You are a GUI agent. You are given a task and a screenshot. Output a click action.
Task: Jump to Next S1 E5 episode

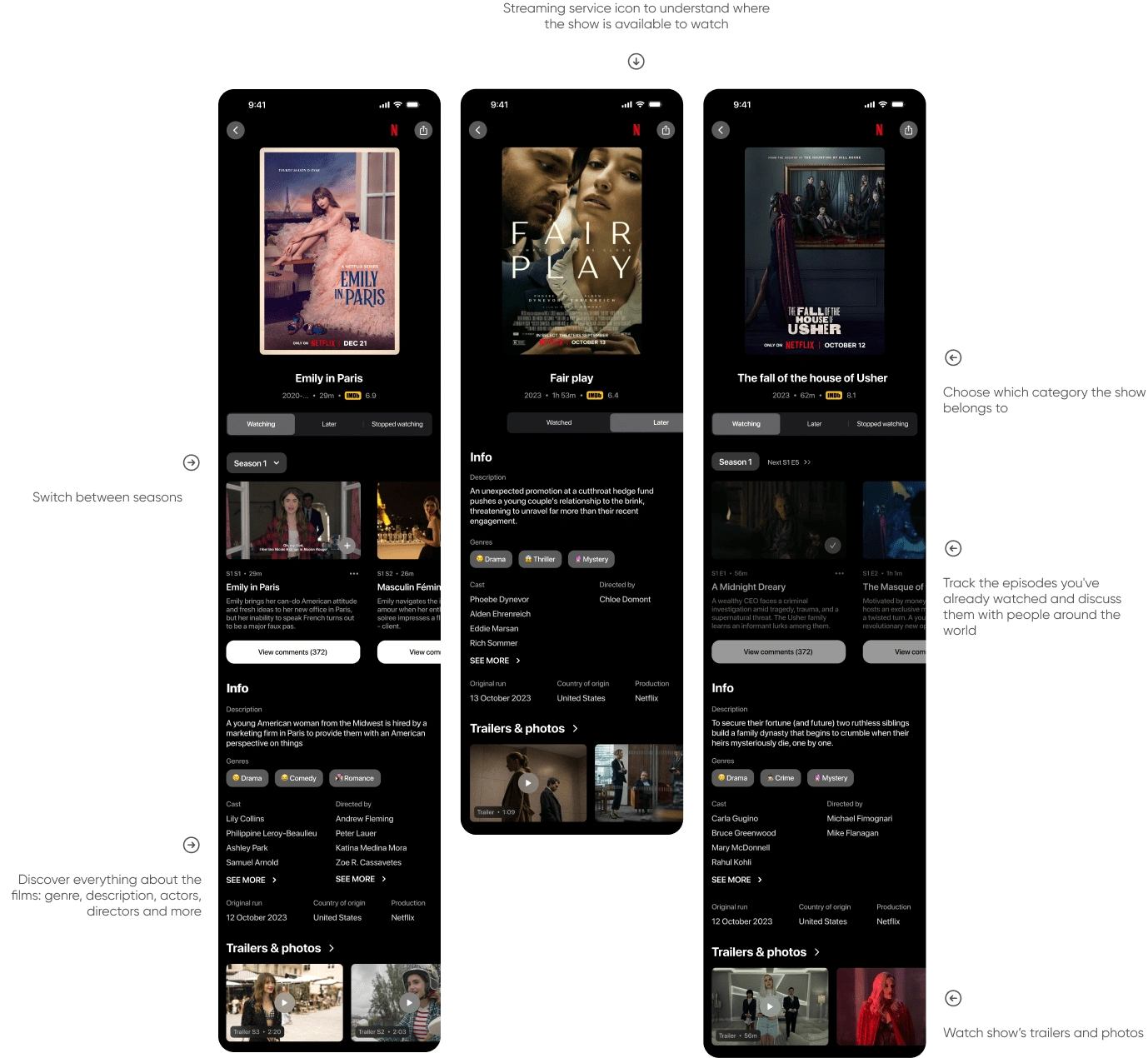[789, 462]
